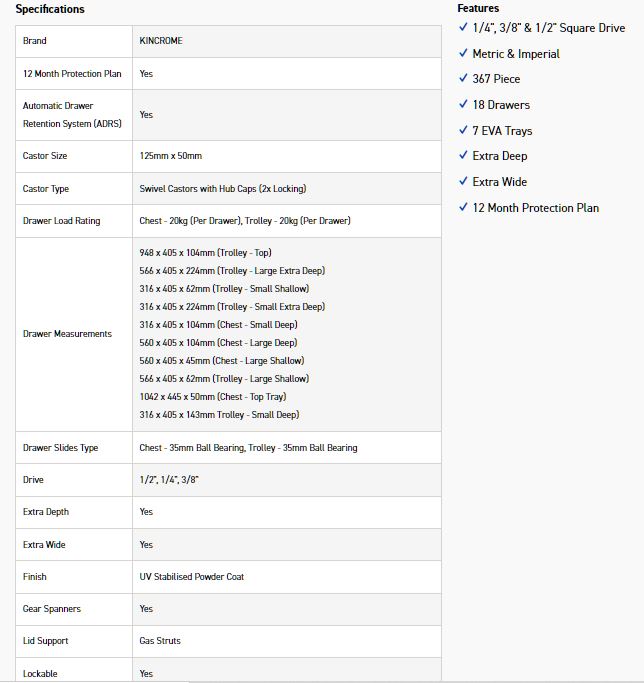The image size is (644, 683).
Task: Click the checkmark next to Extra Deep feature
Action: (x=463, y=156)
